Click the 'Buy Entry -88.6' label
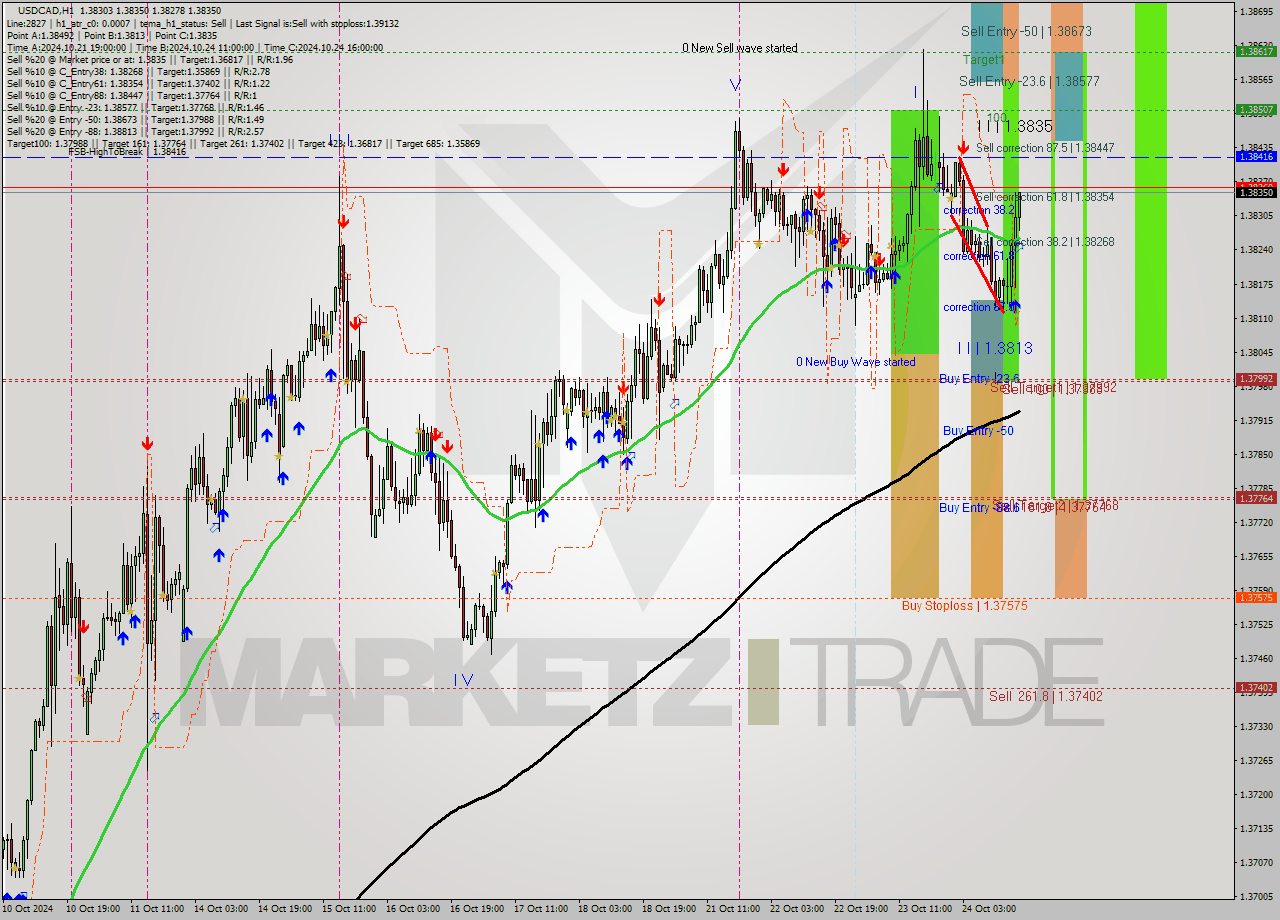 pyautogui.click(x=979, y=508)
